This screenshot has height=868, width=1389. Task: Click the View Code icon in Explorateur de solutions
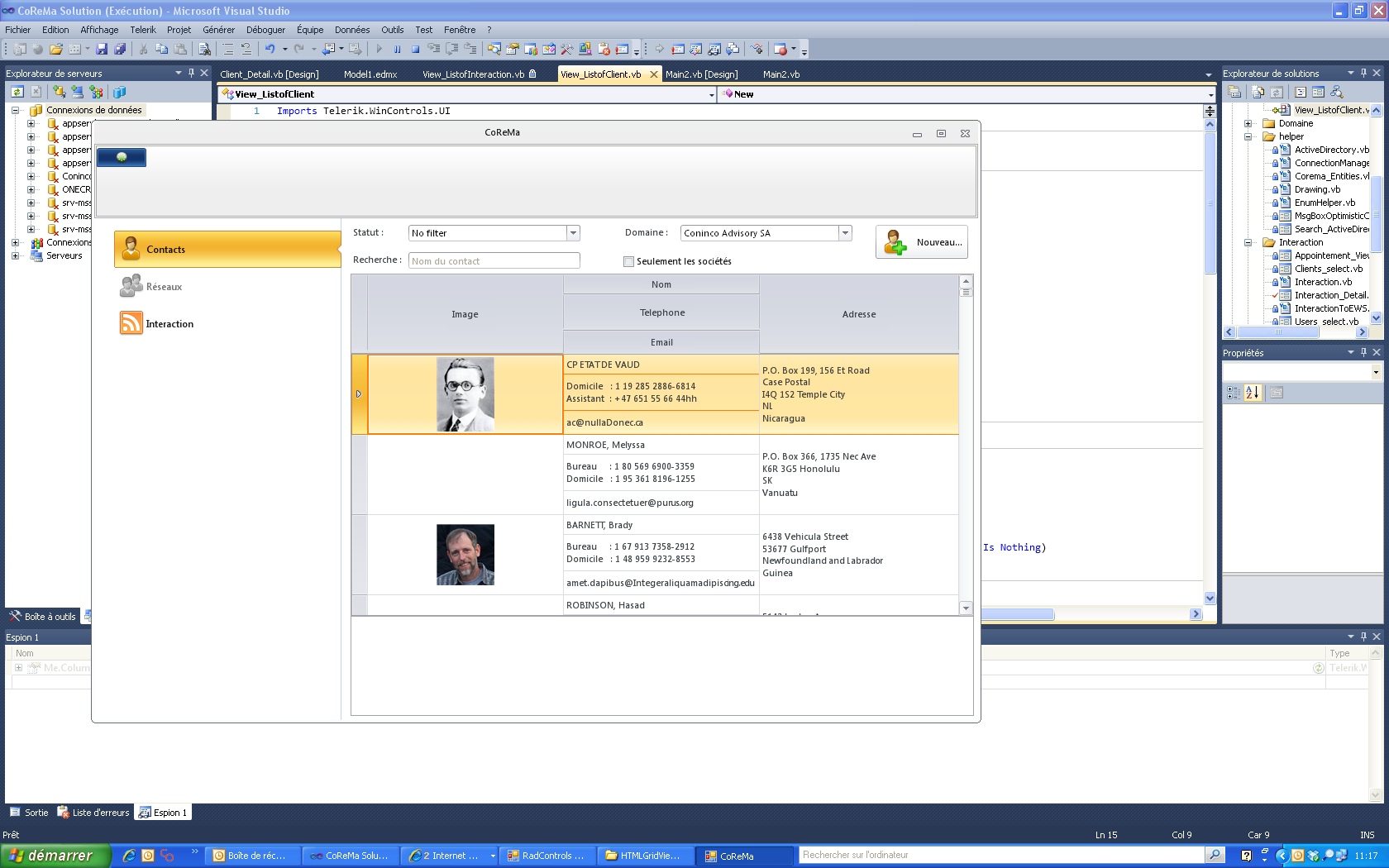click(x=1301, y=92)
